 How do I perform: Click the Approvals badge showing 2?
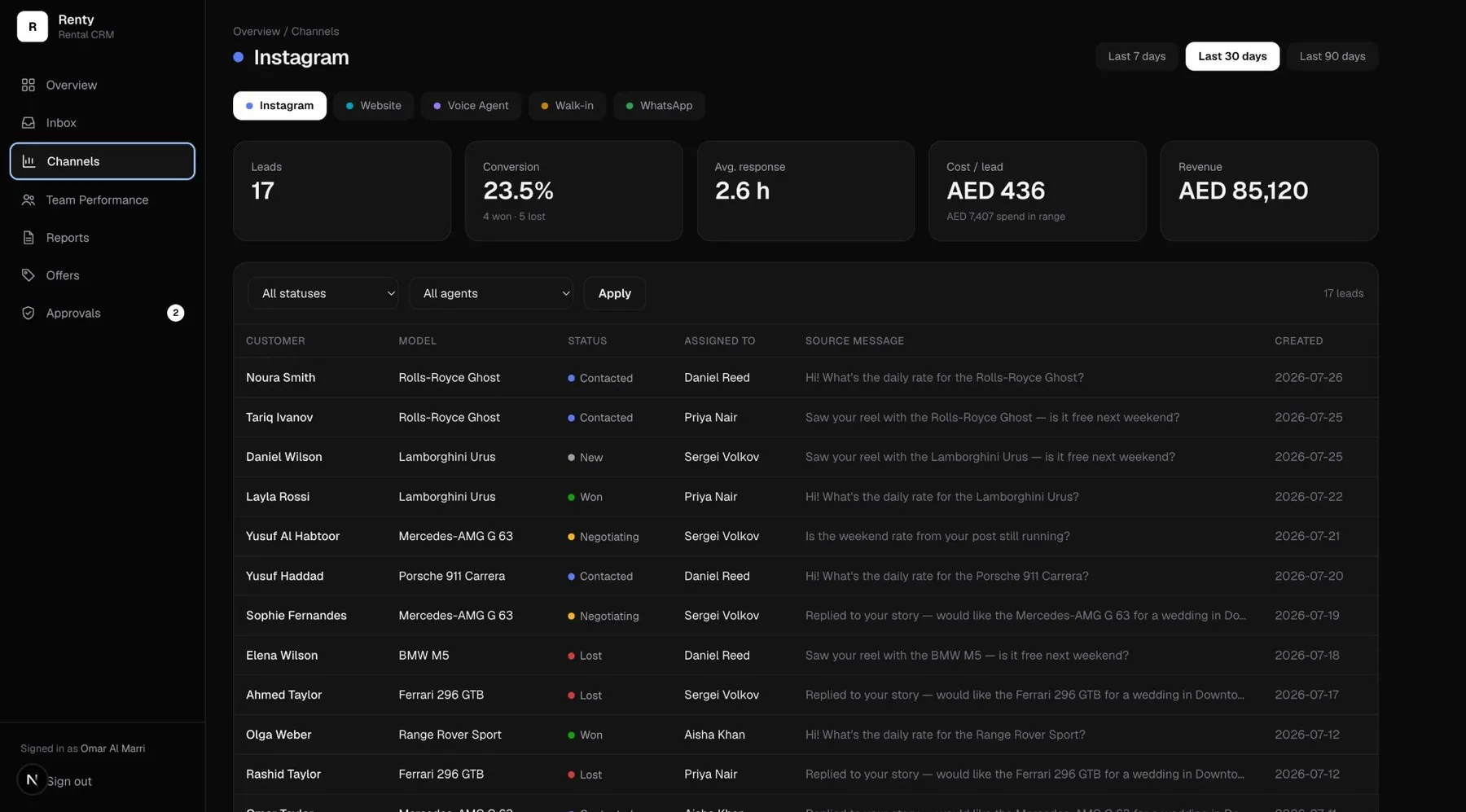tap(175, 313)
